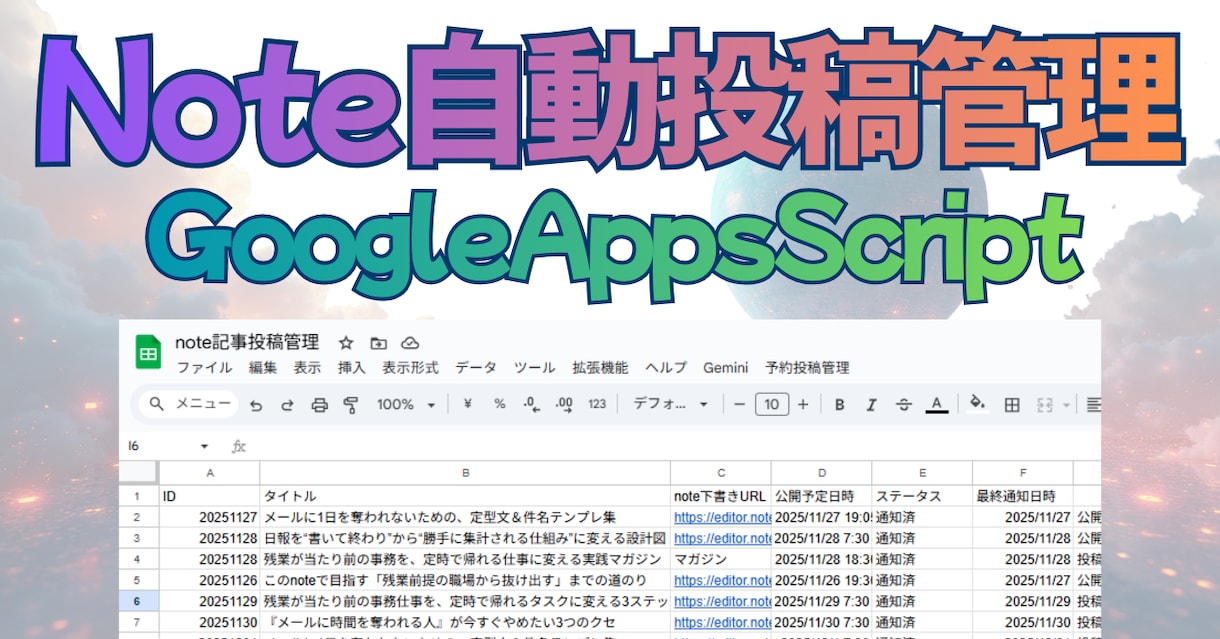Open the デフォ... font dropdown
The image size is (1220, 639).
click(671, 404)
